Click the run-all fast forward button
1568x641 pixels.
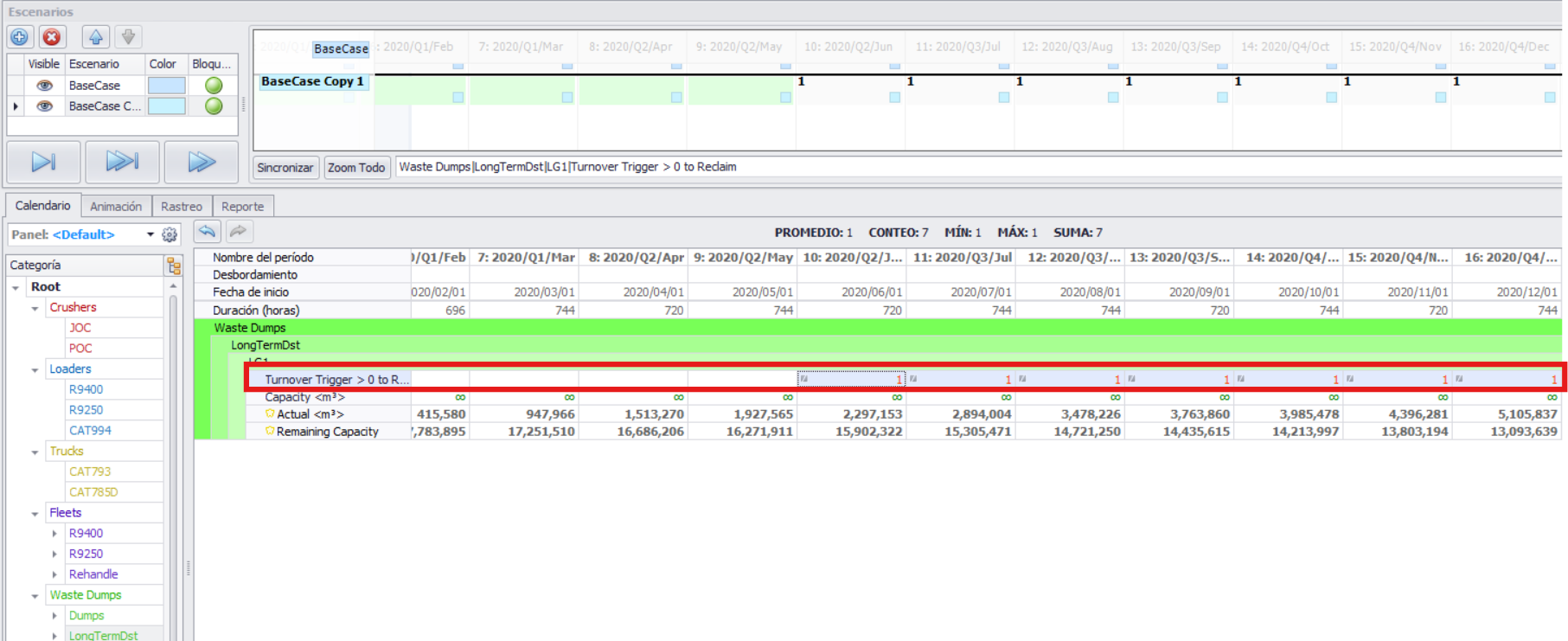pos(202,162)
